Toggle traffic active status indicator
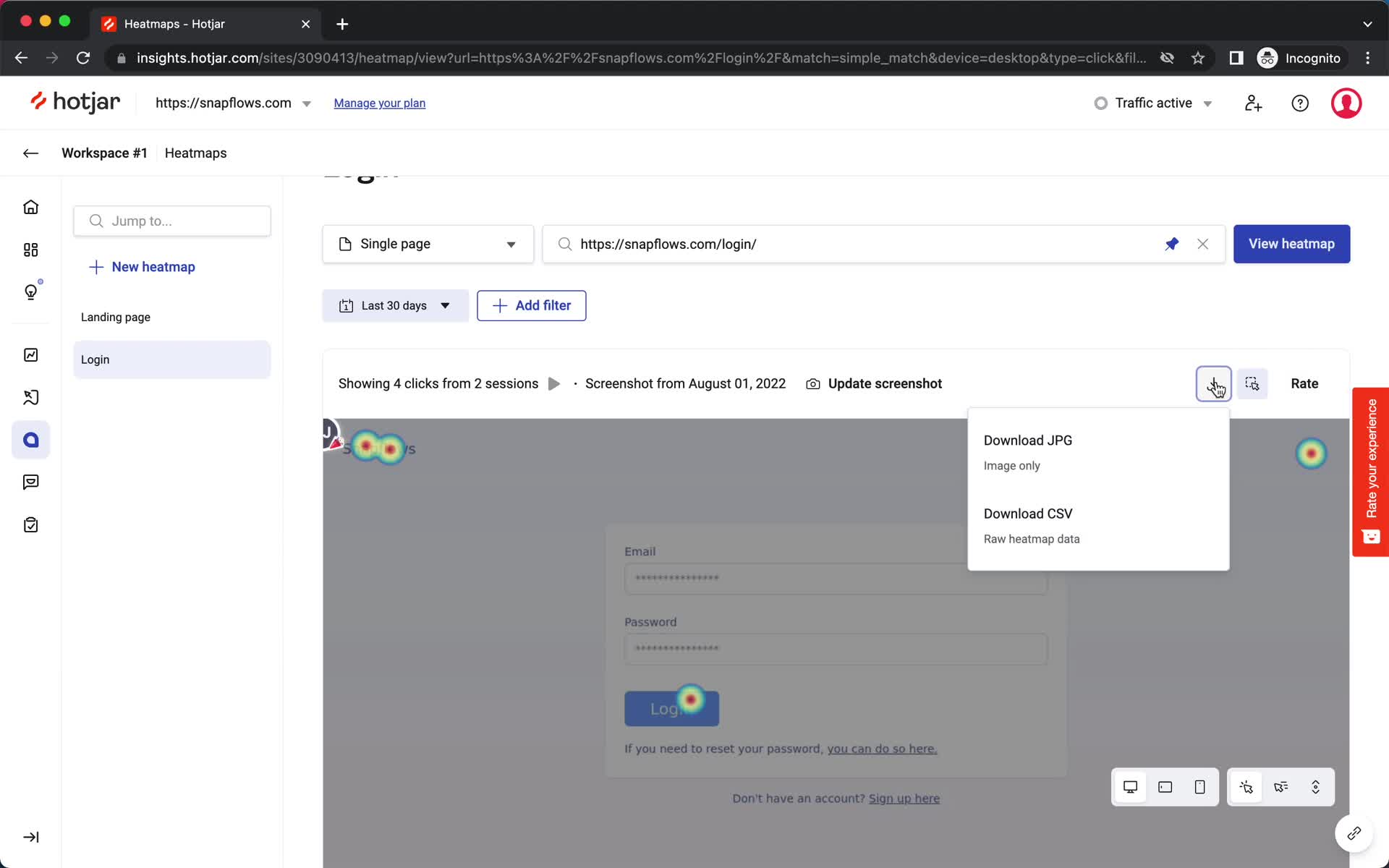The height and width of the screenshot is (868, 1389). pos(1153,103)
